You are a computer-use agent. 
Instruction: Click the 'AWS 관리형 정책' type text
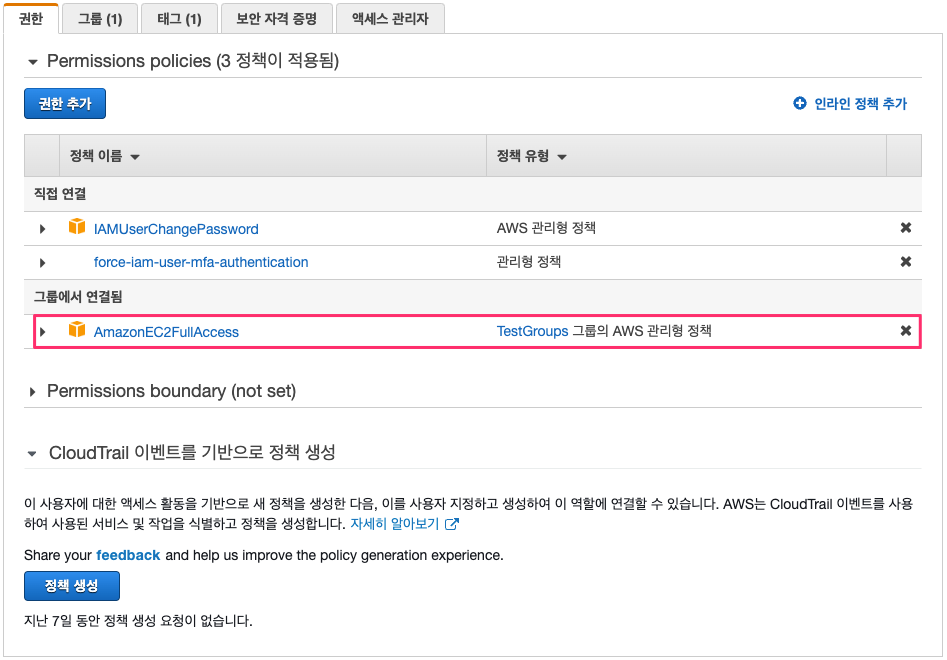(x=546, y=228)
